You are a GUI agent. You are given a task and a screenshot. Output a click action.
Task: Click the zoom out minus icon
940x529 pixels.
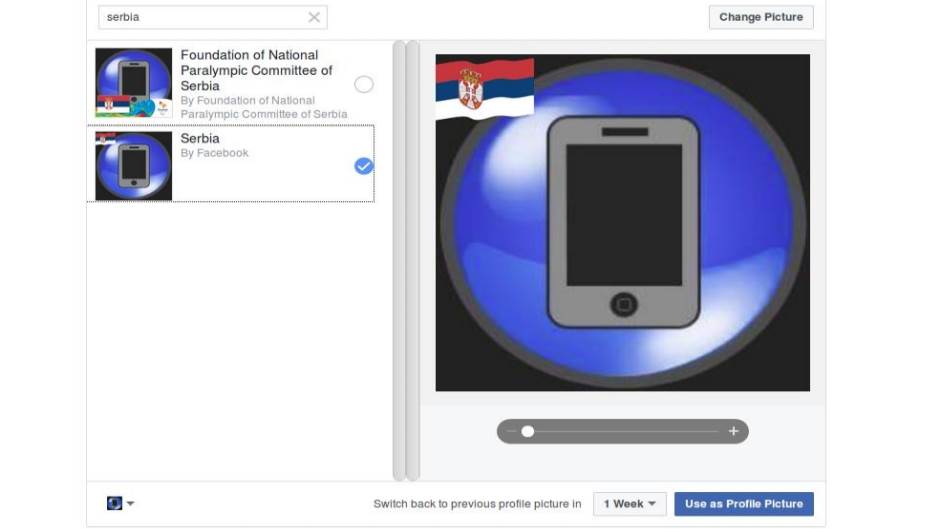point(512,431)
